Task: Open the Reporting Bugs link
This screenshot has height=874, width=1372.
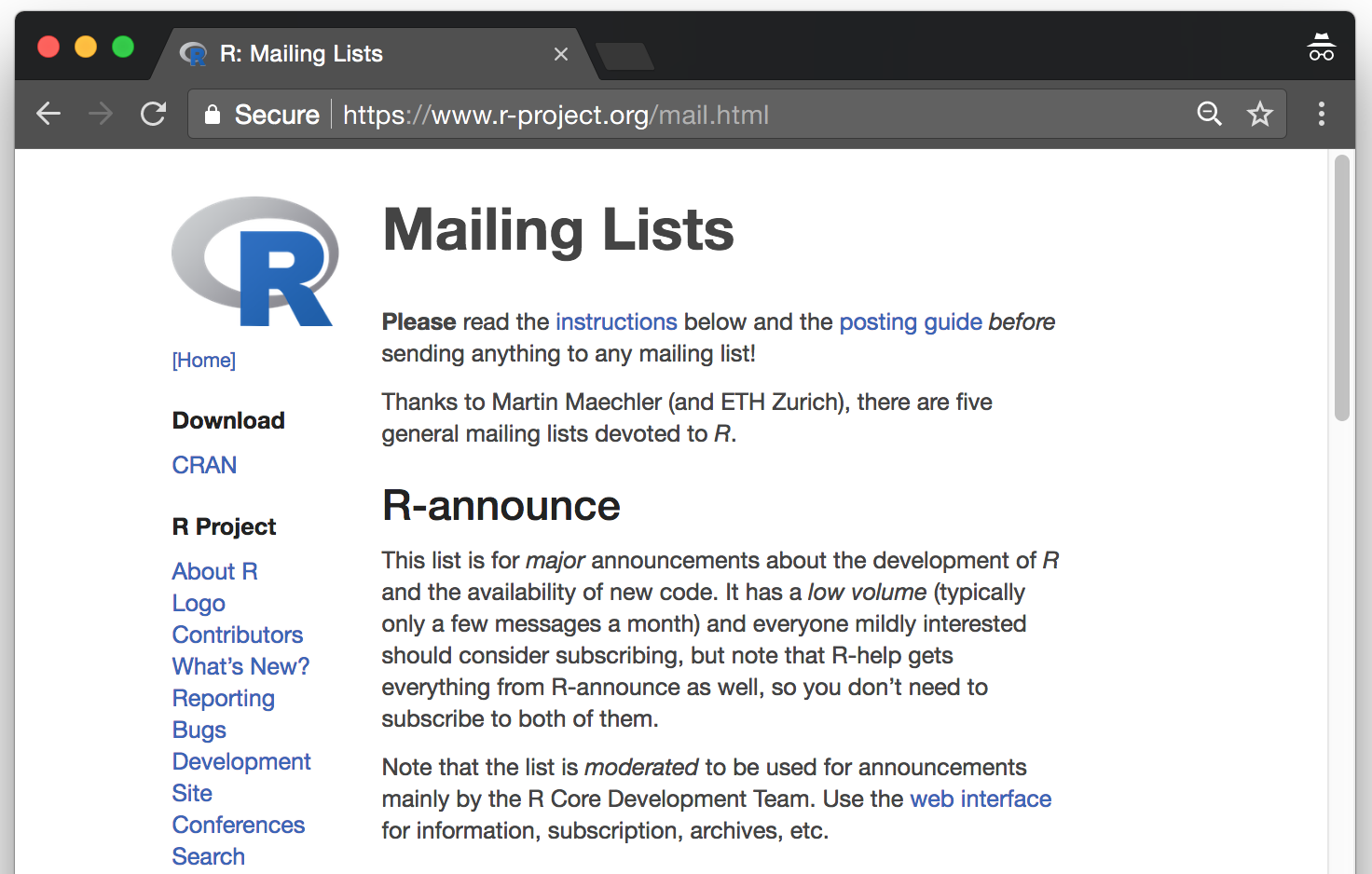Action: 224,714
